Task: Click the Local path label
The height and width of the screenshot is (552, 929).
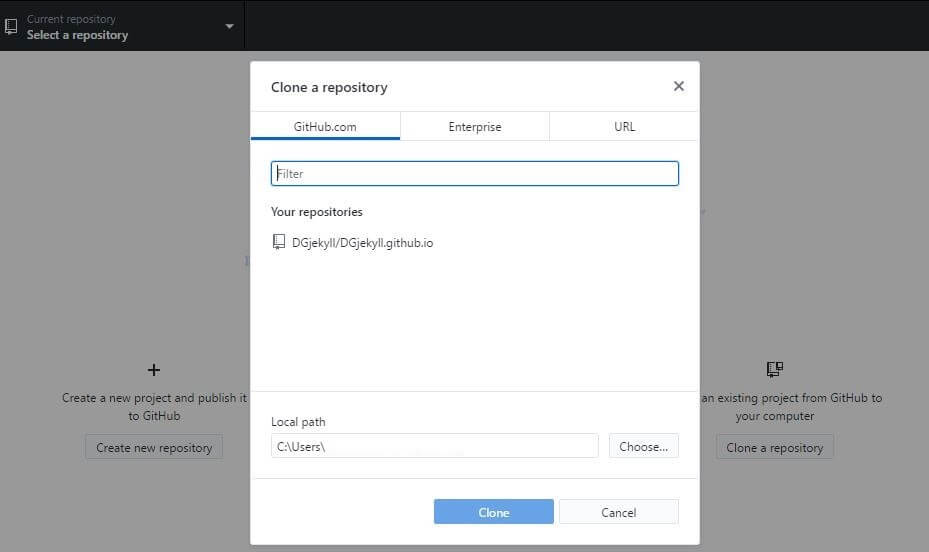Action: 298,422
